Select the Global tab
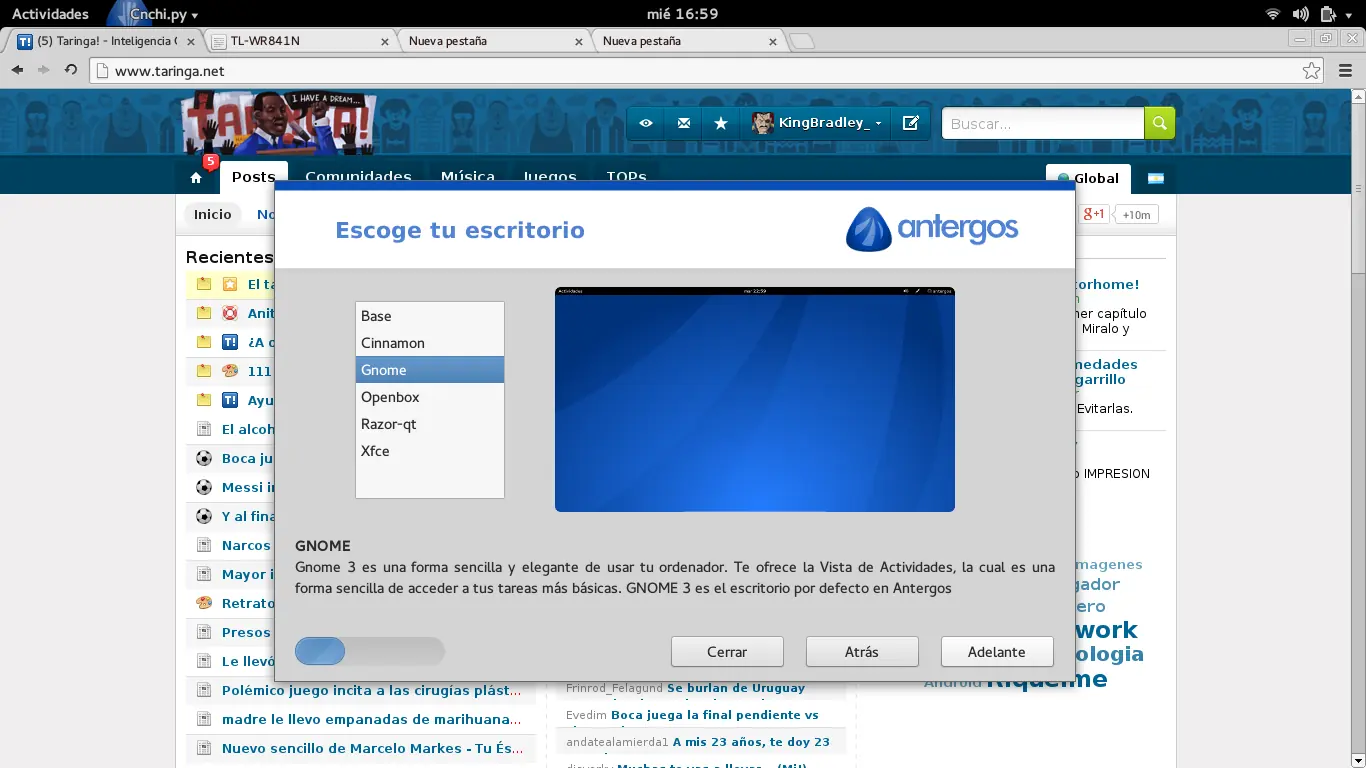 tap(1088, 178)
